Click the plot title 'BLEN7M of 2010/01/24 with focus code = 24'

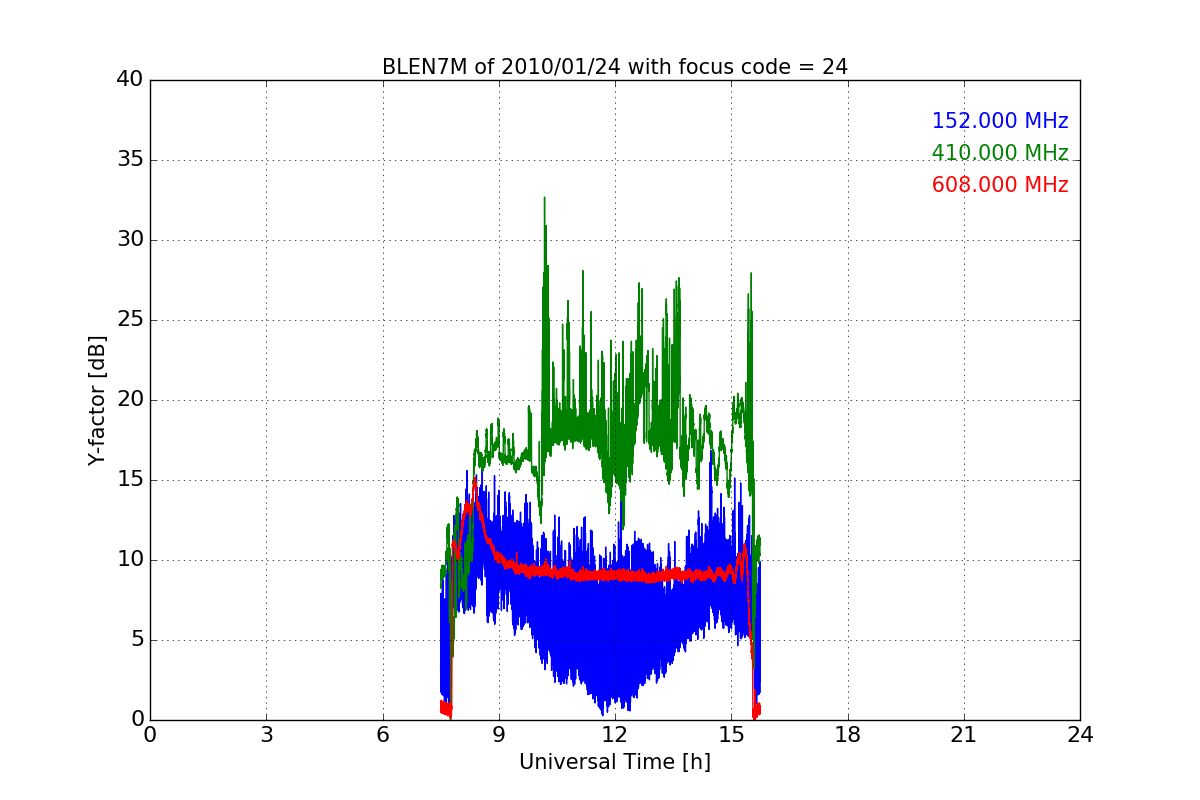pos(614,67)
